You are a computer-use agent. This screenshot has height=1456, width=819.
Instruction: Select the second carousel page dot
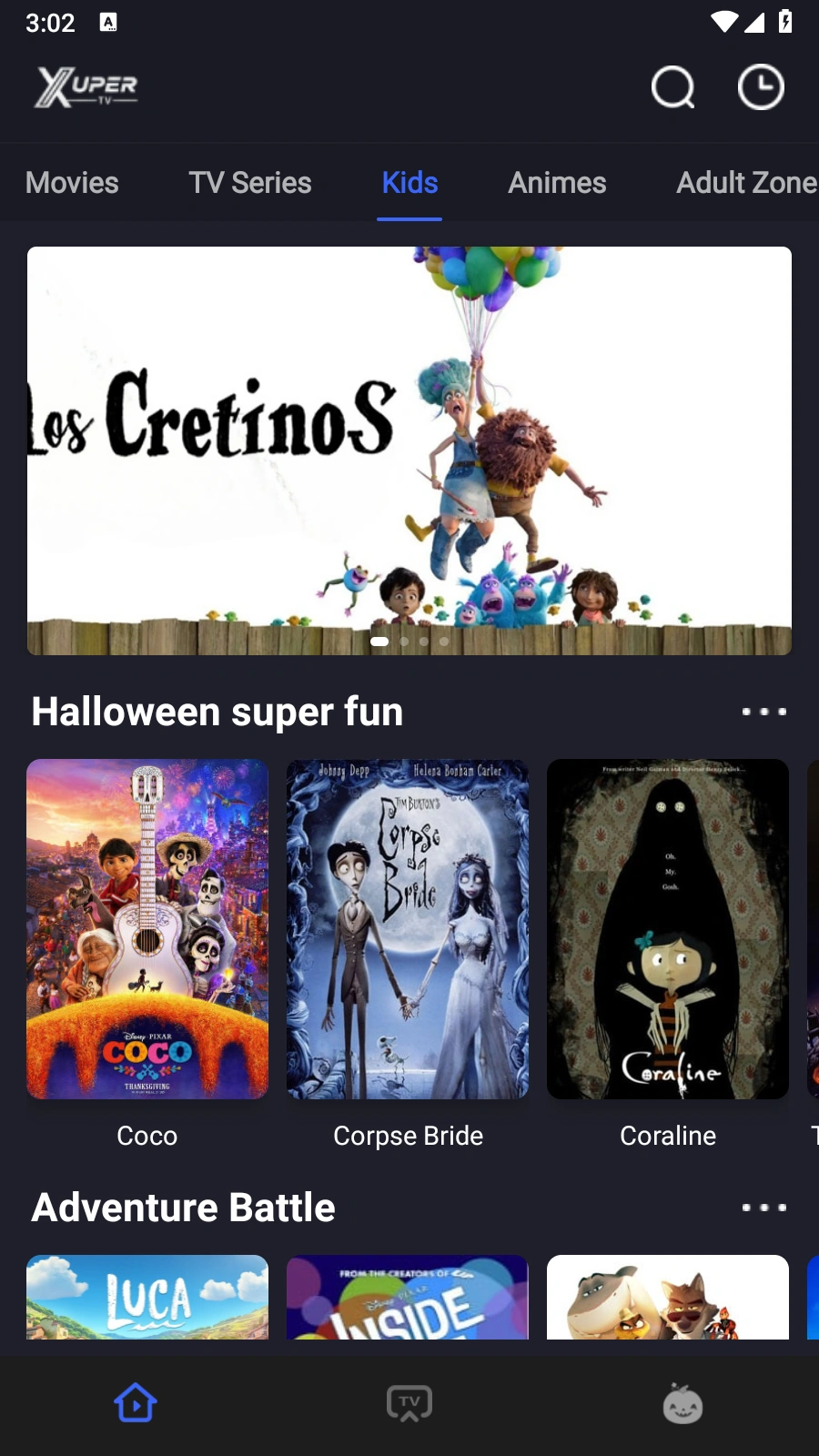point(405,642)
